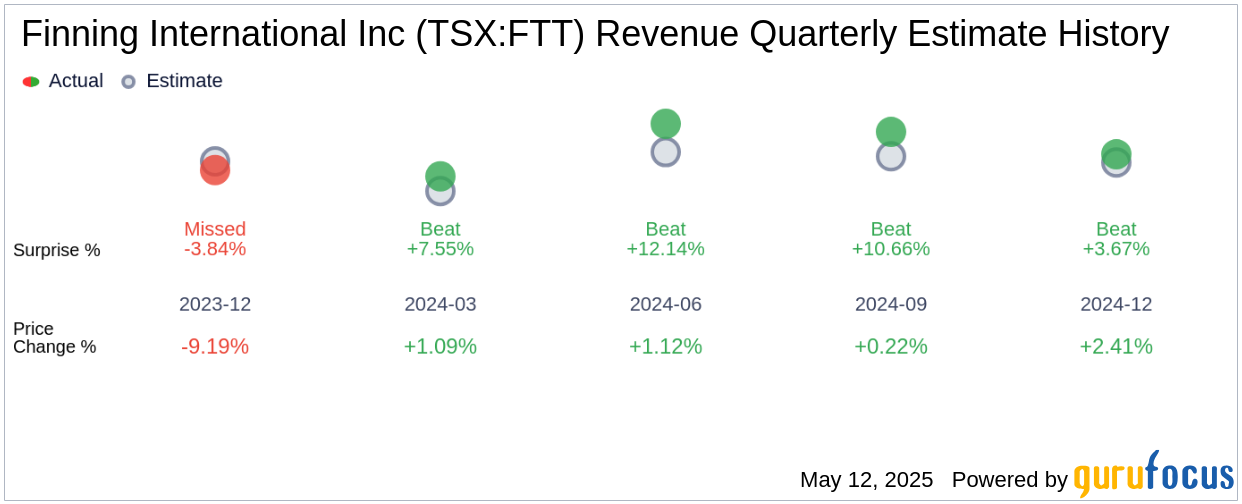Click the Actual legend text

coord(76,81)
